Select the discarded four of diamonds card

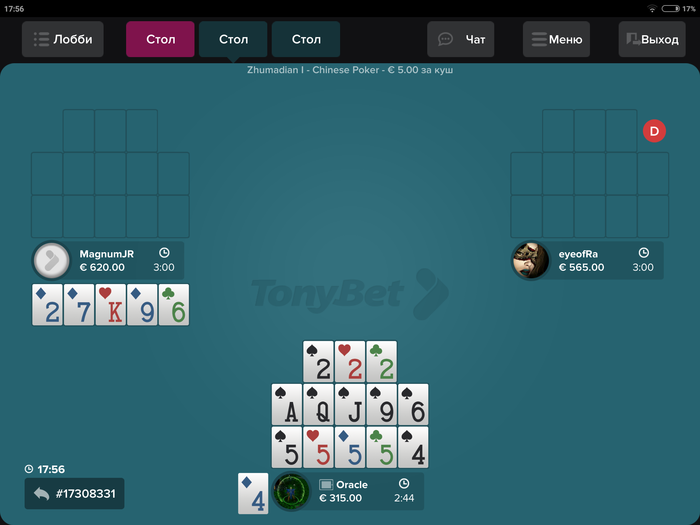(253, 493)
